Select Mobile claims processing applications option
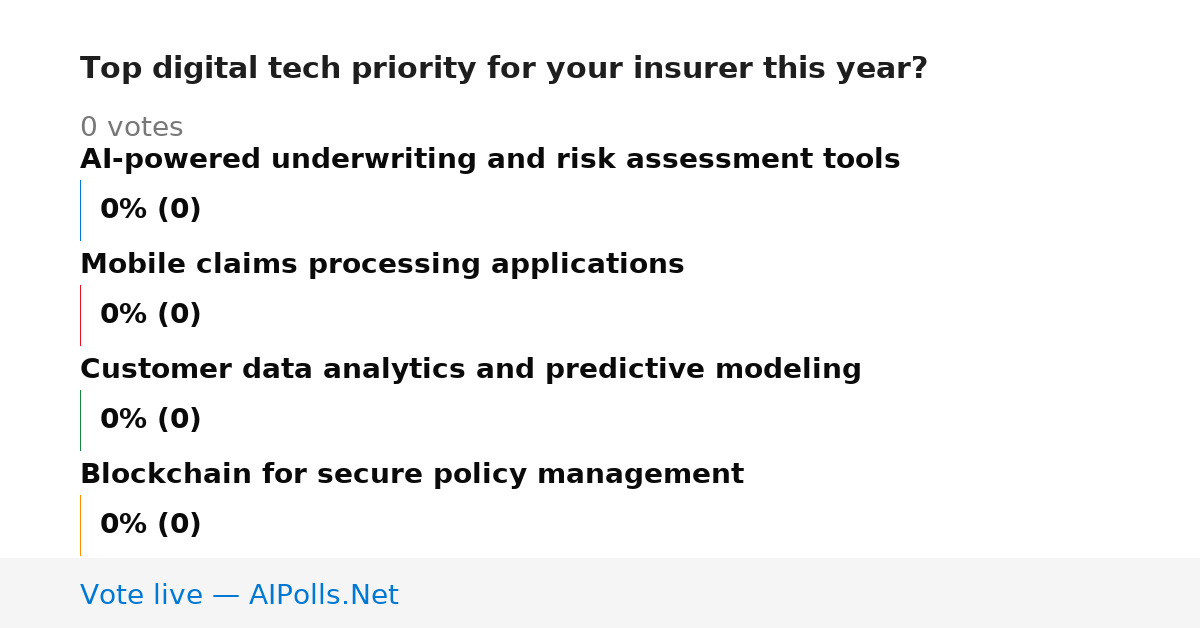Viewport: 1200px width, 628px height. tap(382, 265)
